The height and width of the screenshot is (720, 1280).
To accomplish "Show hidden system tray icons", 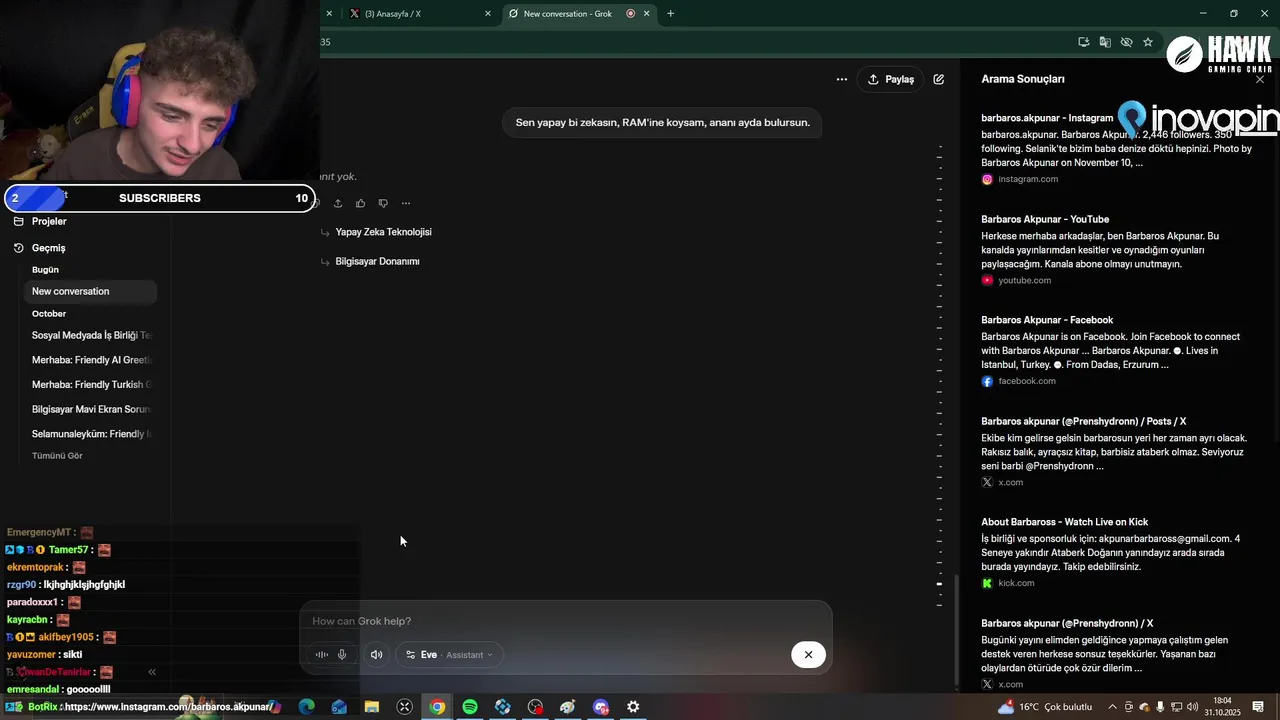I will [1112, 707].
